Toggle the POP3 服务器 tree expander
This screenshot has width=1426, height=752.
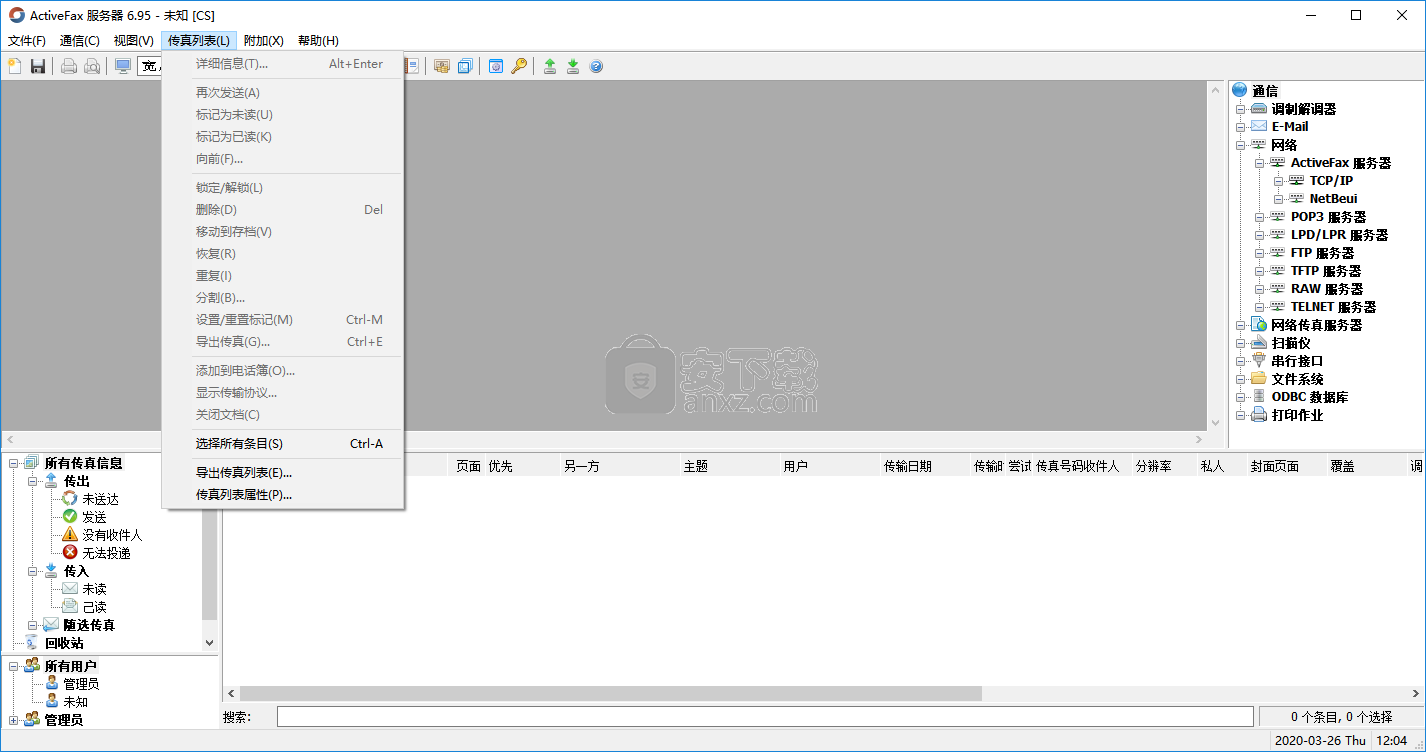pyautogui.click(x=1260, y=217)
